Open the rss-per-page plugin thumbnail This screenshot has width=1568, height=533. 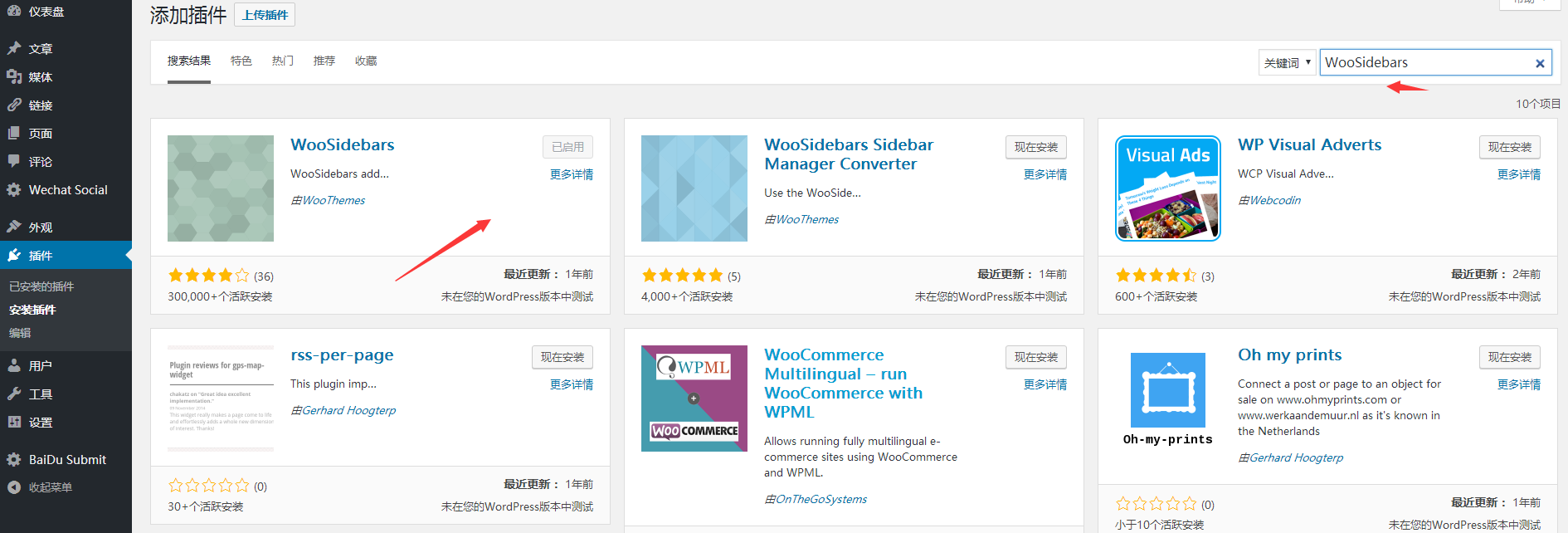tap(221, 399)
